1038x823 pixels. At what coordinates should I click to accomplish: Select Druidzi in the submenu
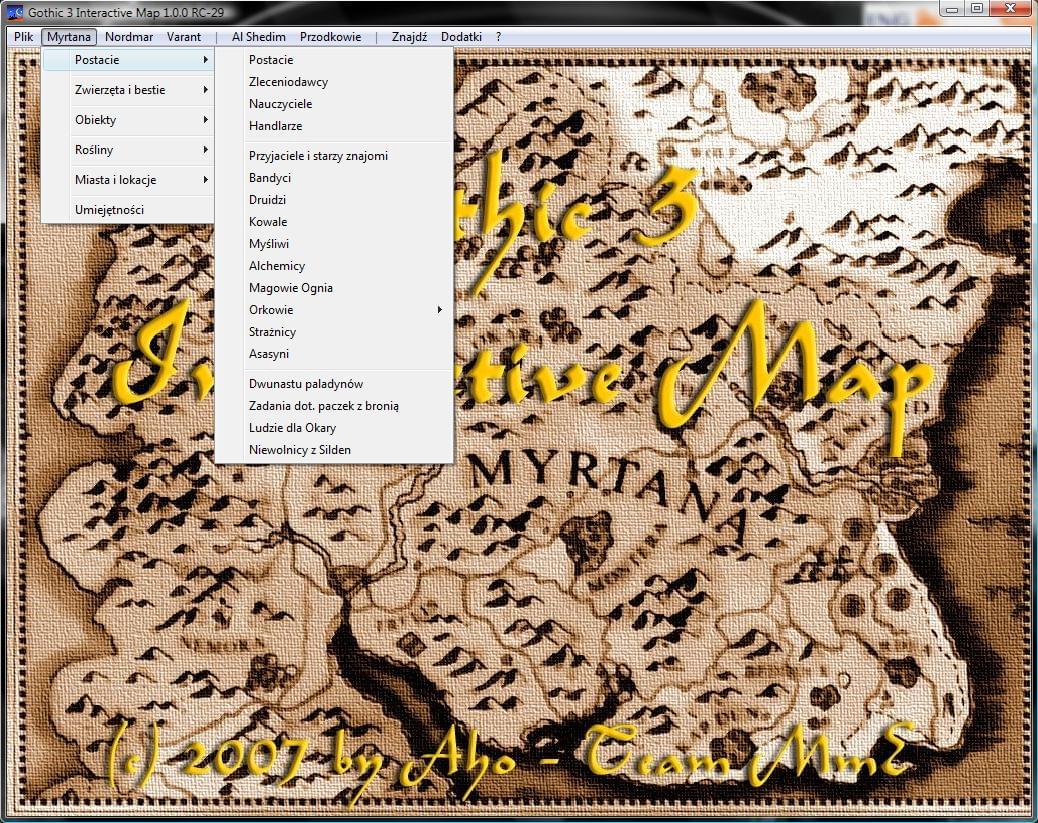[x=334, y=199]
